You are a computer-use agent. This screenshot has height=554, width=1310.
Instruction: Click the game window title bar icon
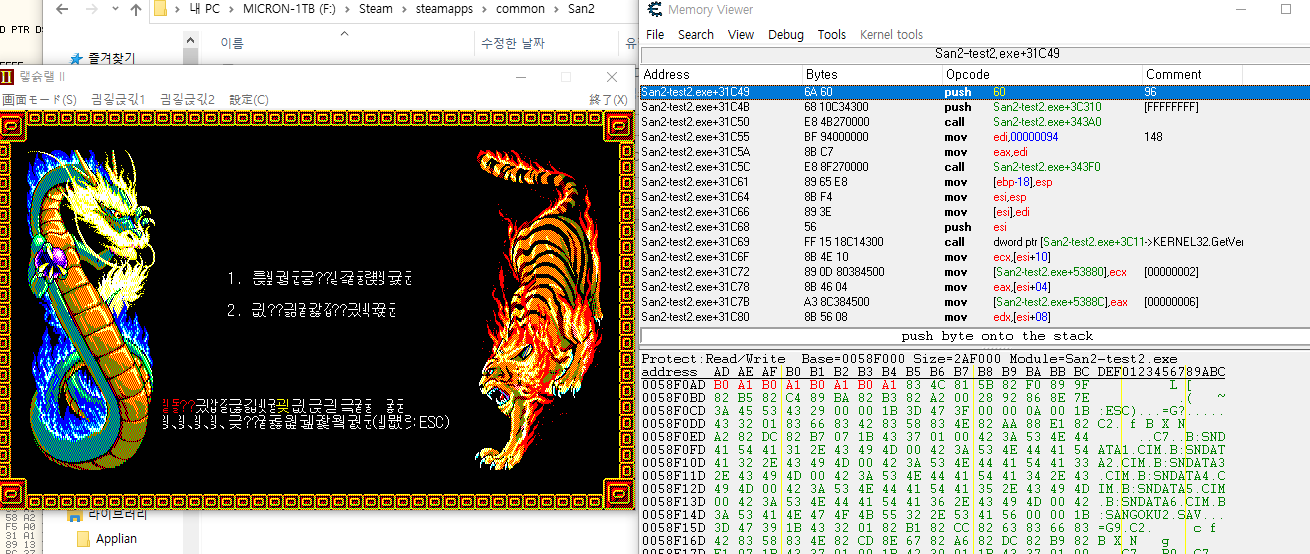8,77
